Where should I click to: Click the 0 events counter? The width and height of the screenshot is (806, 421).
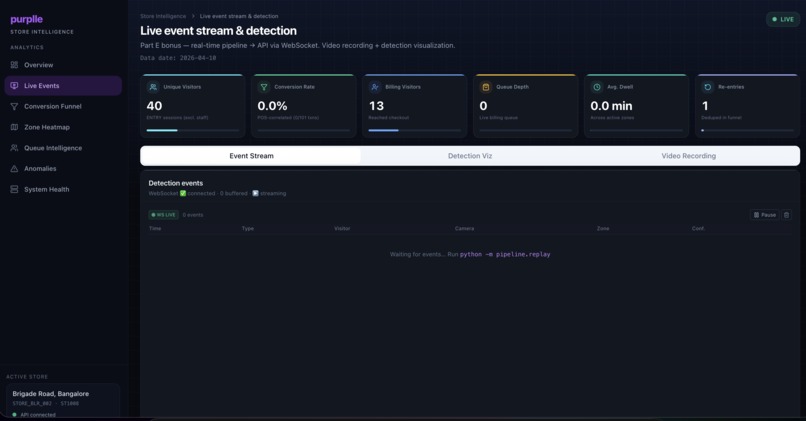193,215
